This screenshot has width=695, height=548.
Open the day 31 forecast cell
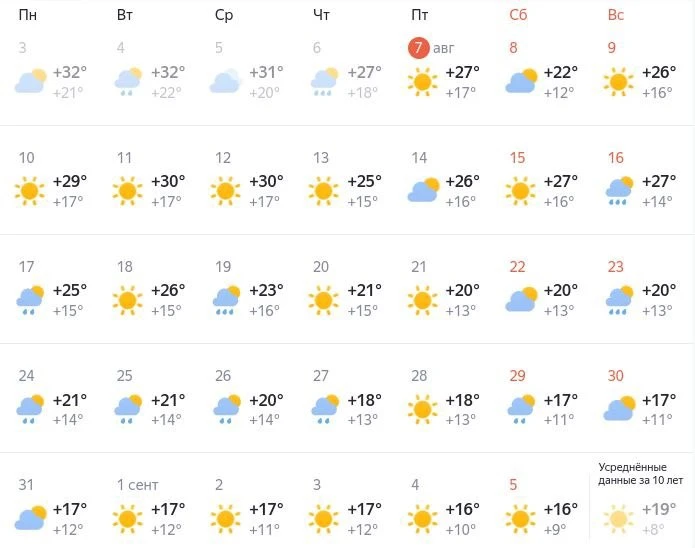(x=51, y=508)
